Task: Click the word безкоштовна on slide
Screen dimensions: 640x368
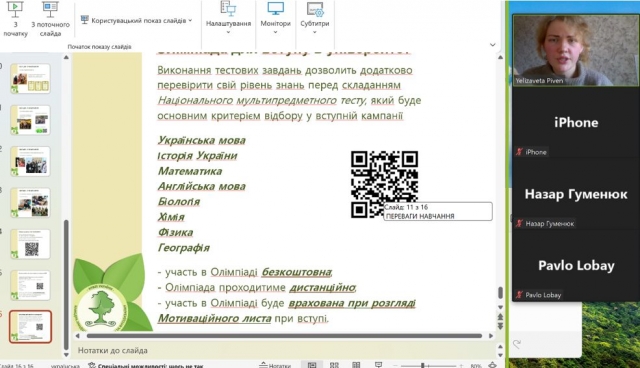Action: click(x=297, y=272)
